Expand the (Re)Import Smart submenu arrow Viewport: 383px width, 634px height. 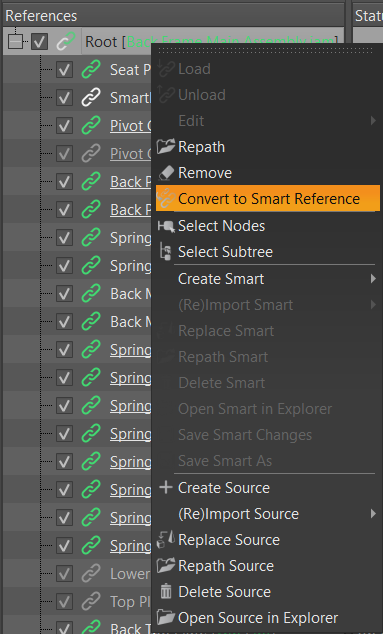pos(373,305)
